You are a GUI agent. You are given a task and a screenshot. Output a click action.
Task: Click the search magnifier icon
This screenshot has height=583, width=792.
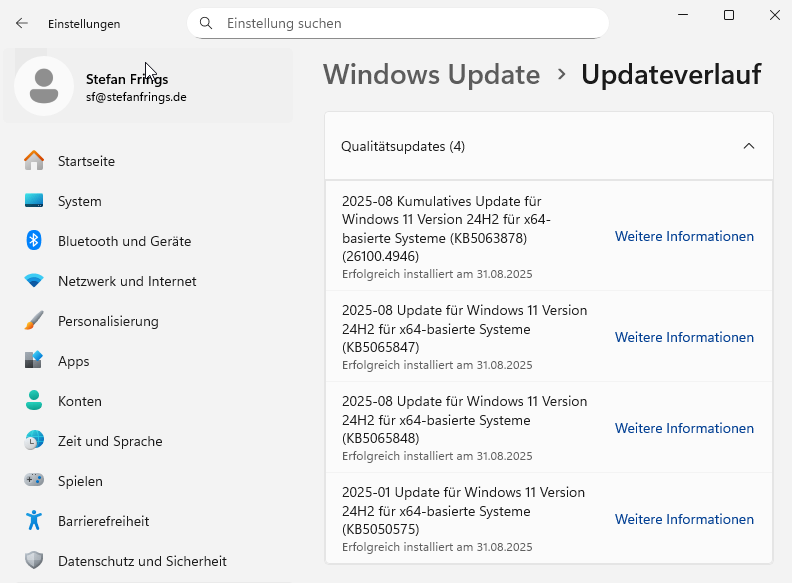click(x=206, y=23)
